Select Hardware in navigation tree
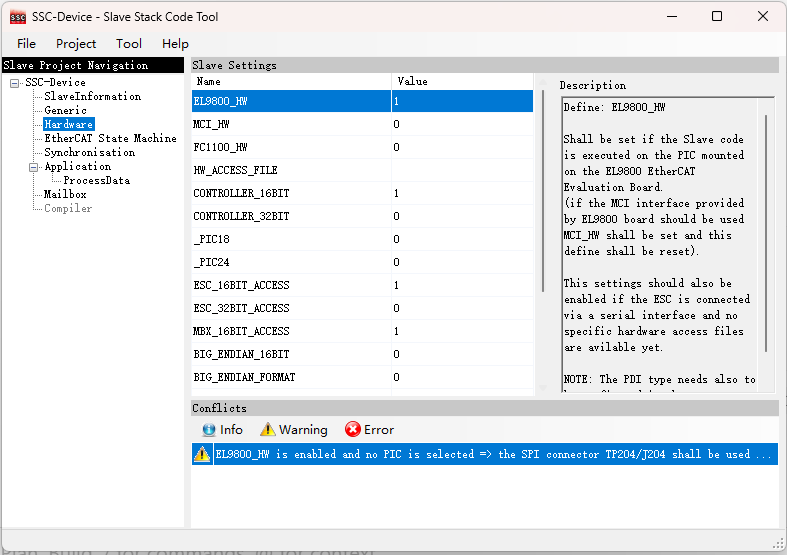This screenshot has width=787, height=555. click(69, 124)
